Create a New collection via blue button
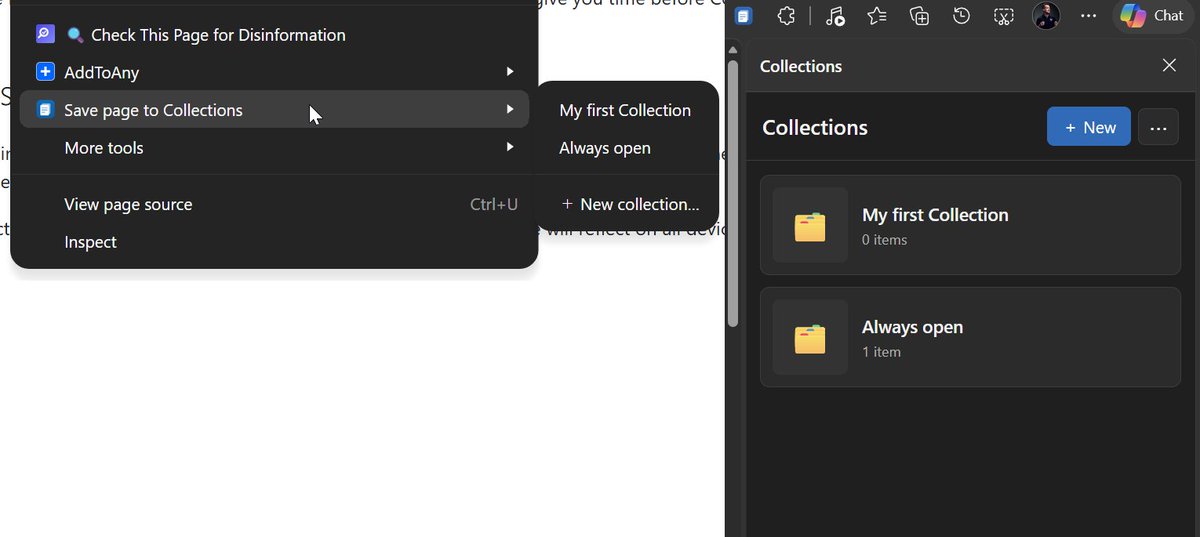The width and height of the screenshot is (1200, 537). [1089, 127]
